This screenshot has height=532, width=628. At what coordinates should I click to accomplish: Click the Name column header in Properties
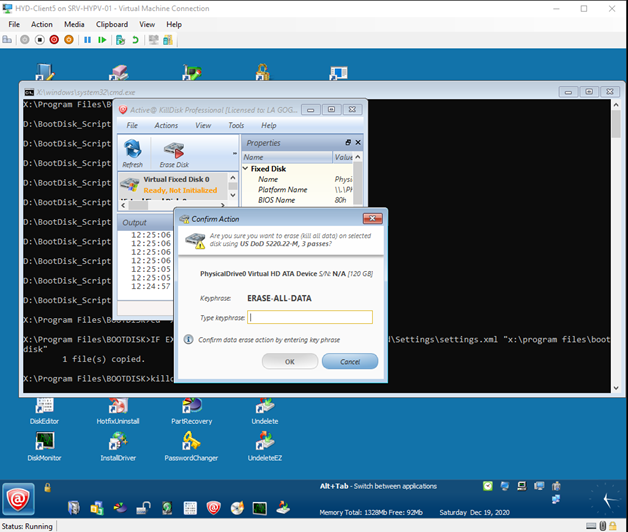click(287, 157)
